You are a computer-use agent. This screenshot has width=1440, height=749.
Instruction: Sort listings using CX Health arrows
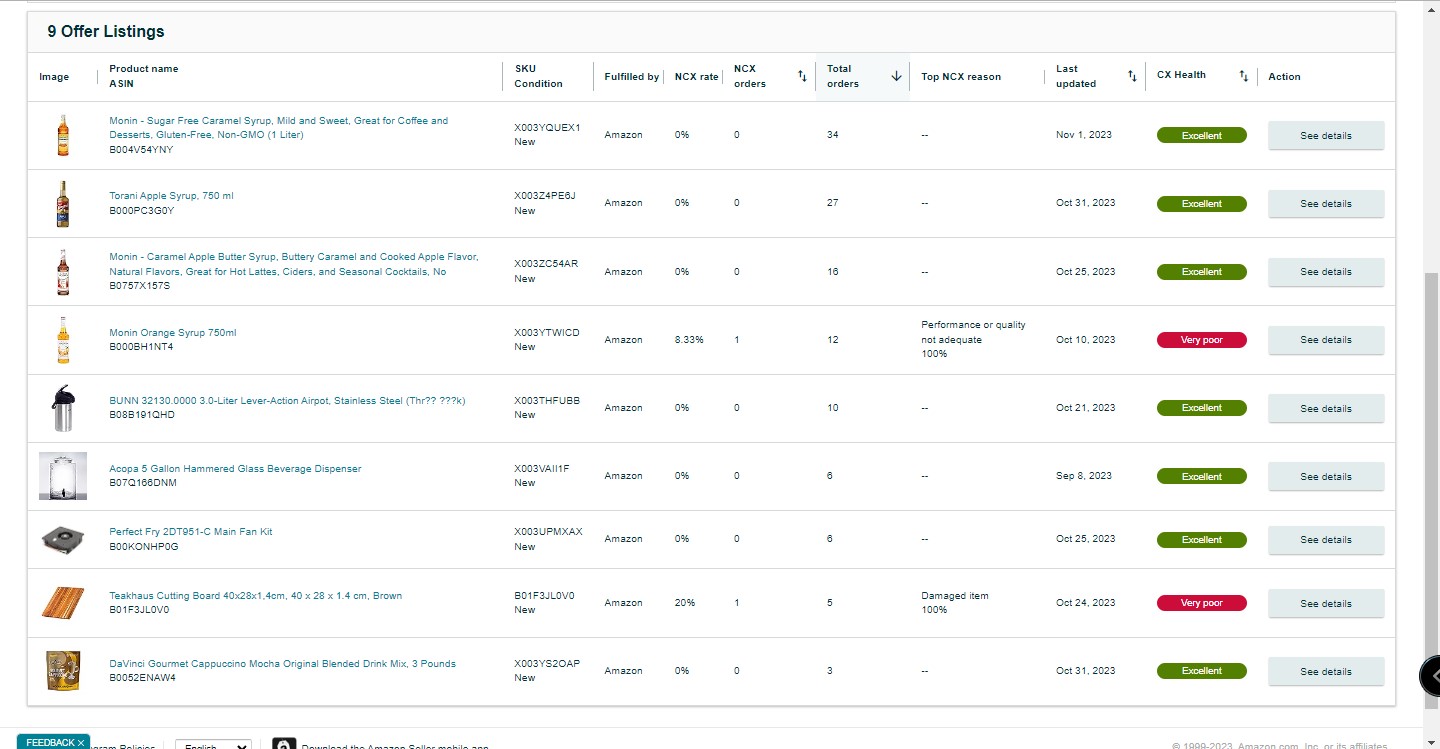(1244, 76)
